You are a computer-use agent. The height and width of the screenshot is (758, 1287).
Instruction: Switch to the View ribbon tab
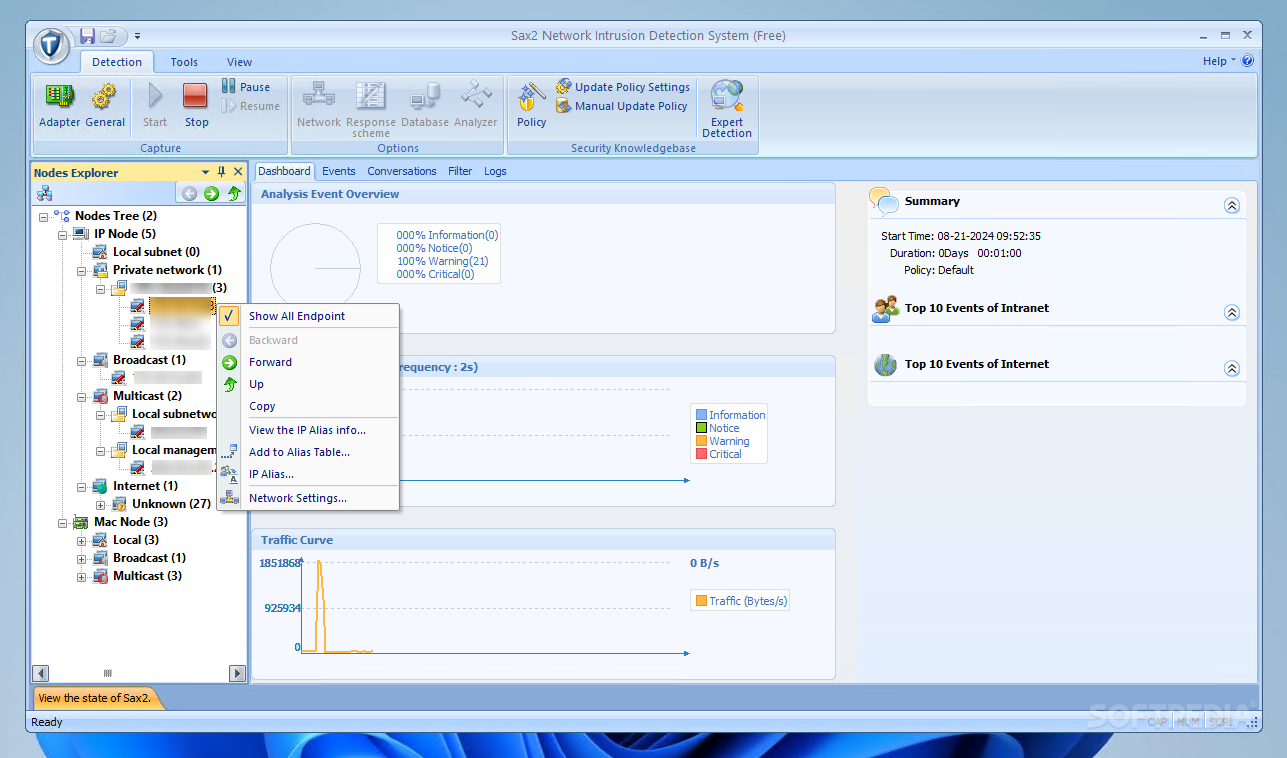click(239, 62)
